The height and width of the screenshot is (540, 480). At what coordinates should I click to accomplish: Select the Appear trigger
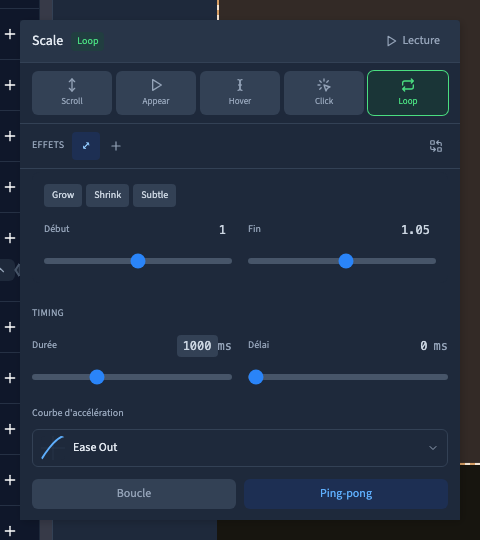pos(156,93)
